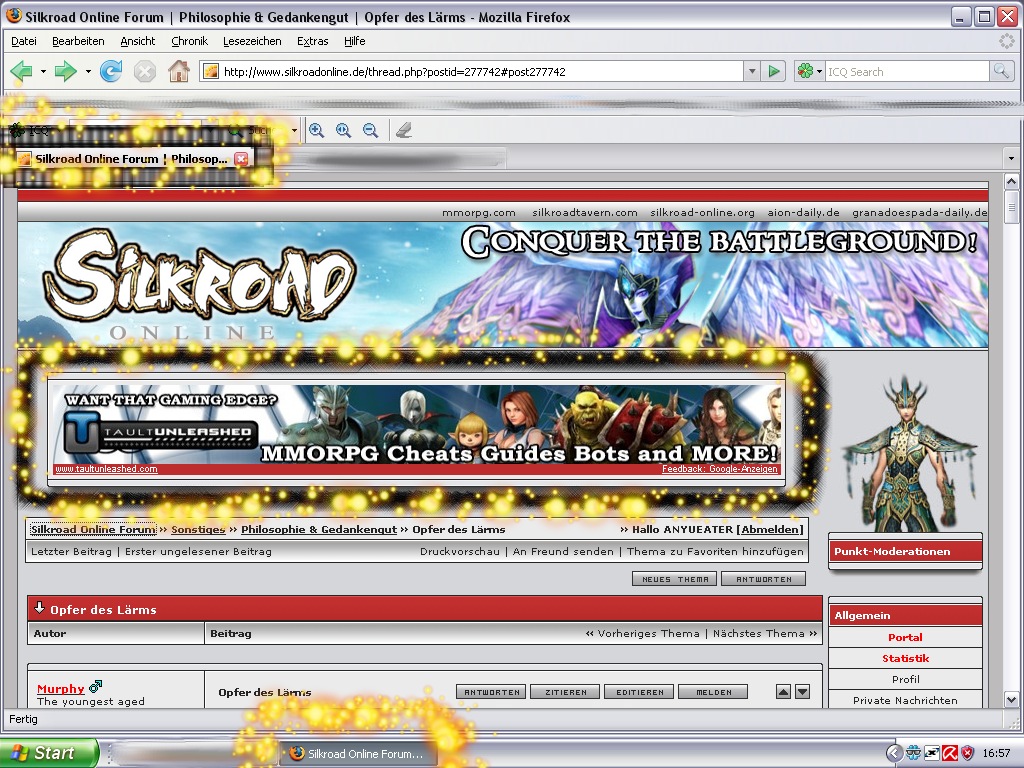Close the Silkroad Online Forum tab
The height and width of the screenshot is (768, 1024).
241,159
